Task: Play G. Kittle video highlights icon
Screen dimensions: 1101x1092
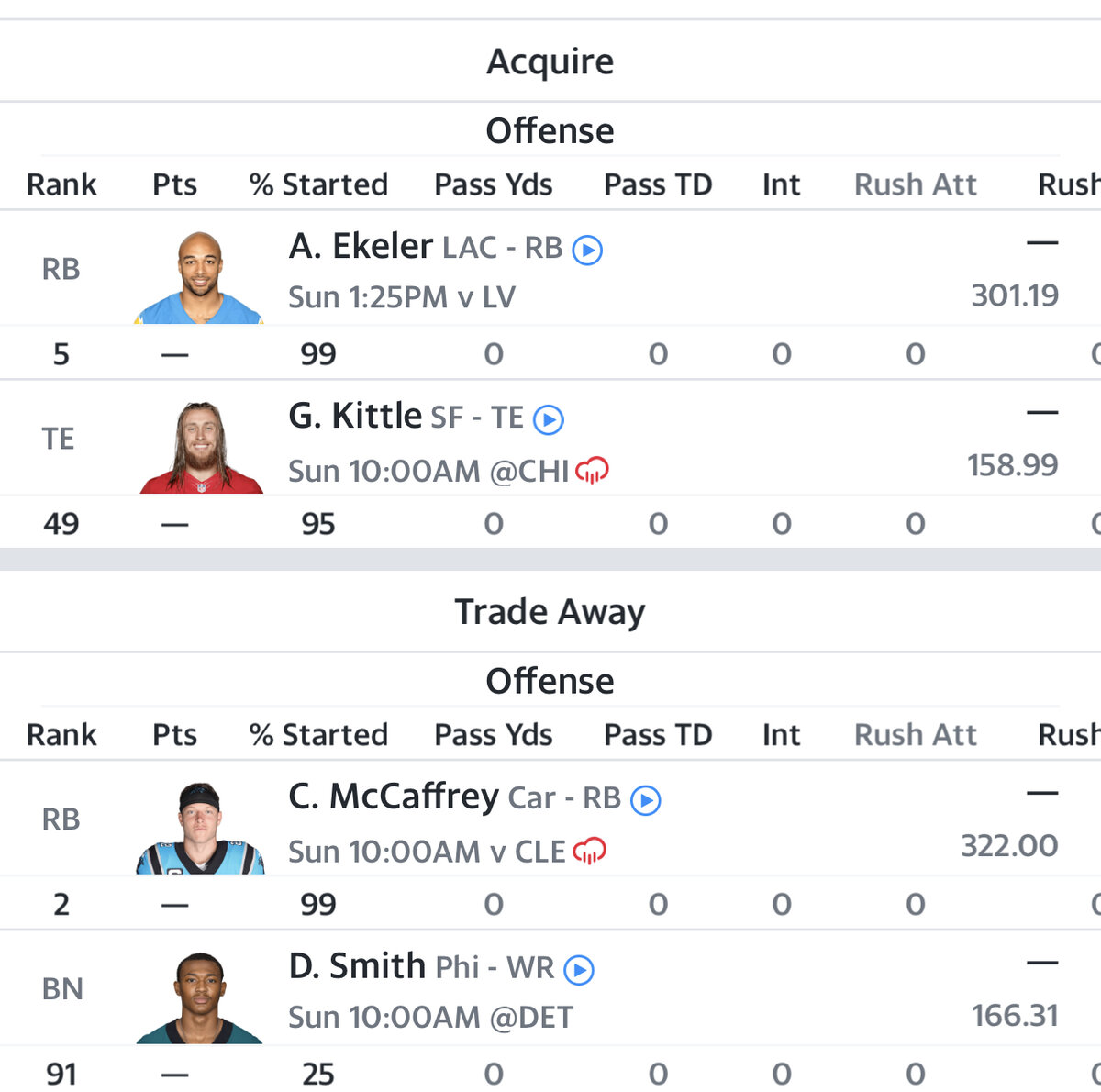Action: click(549, 419)
